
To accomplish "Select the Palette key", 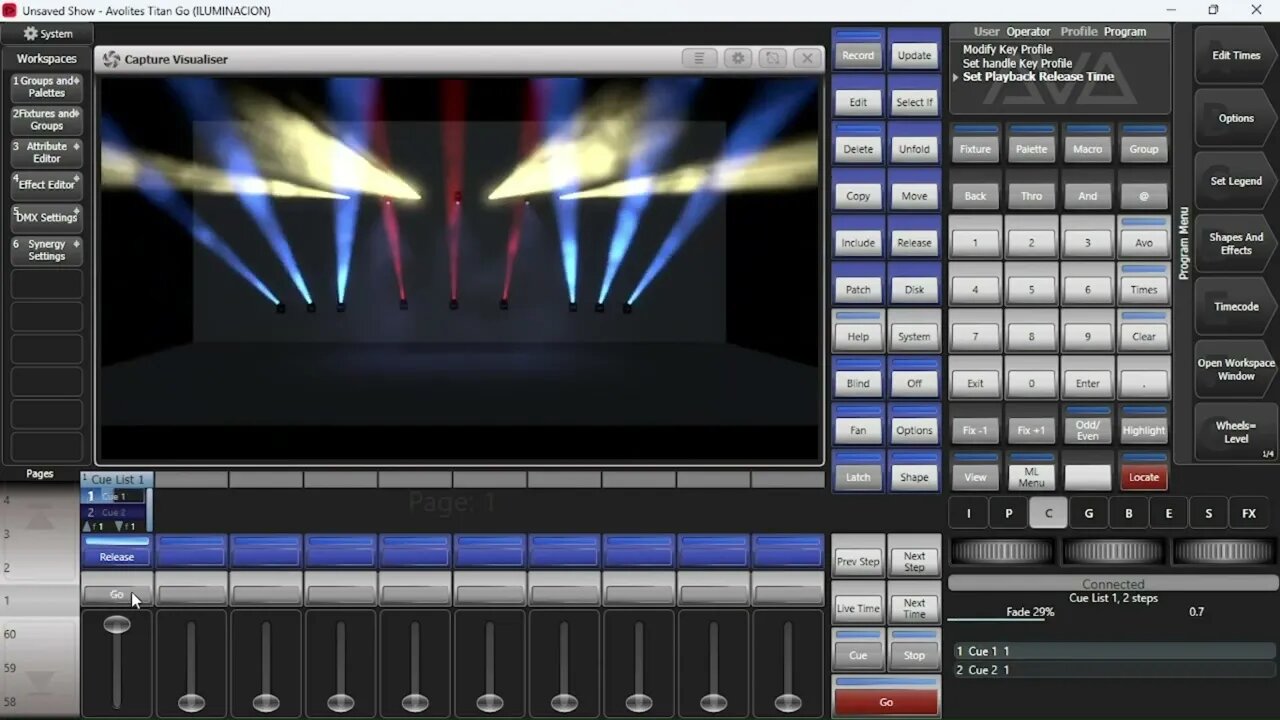I will click(x=1031, y=143).
